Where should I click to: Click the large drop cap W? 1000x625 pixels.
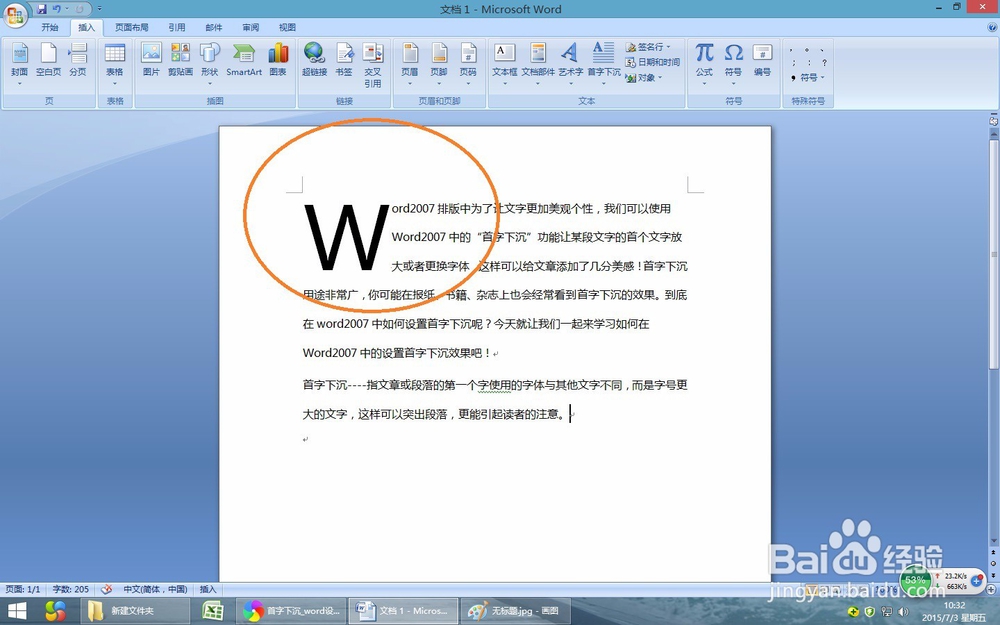tap(346, 237)
